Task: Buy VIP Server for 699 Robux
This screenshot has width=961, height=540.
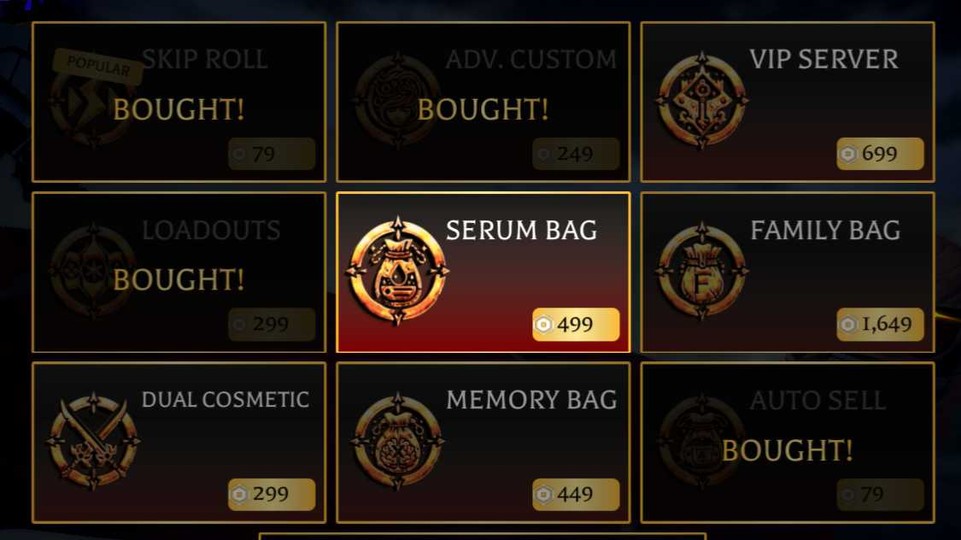Action: pos(879,153)
